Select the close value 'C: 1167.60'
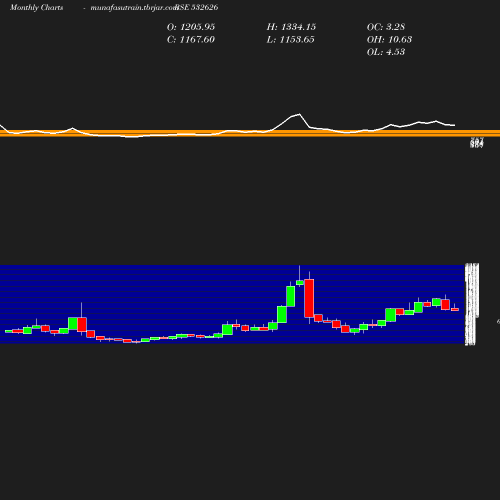 191,40
